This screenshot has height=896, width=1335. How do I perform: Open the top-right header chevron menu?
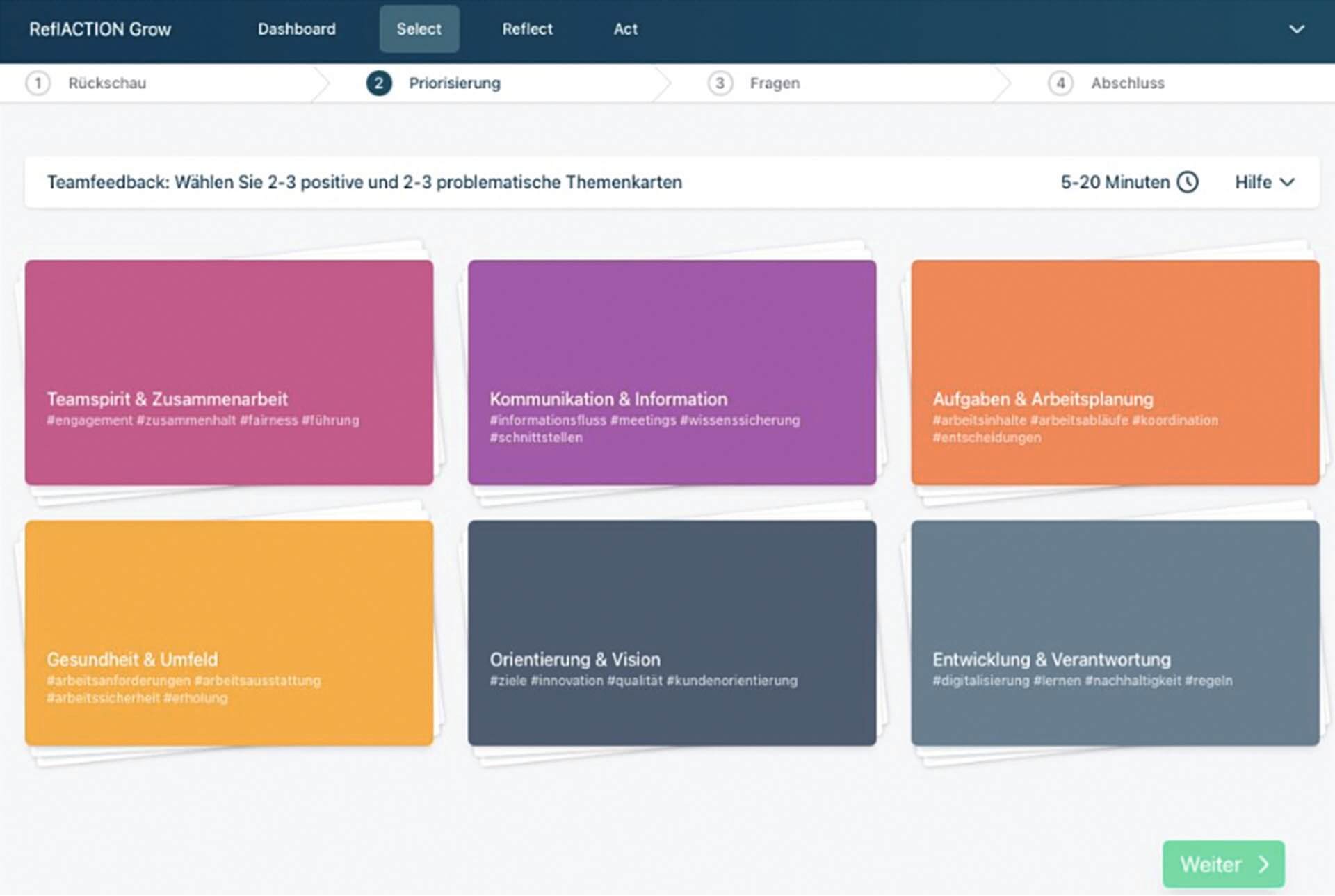tap(1296, 29)
